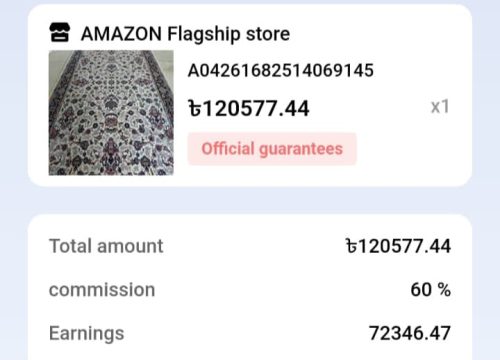Viewport: 500px width, 360px height.
Task: Click the percent sign in the commission row
Action: [x=444, y=289]
